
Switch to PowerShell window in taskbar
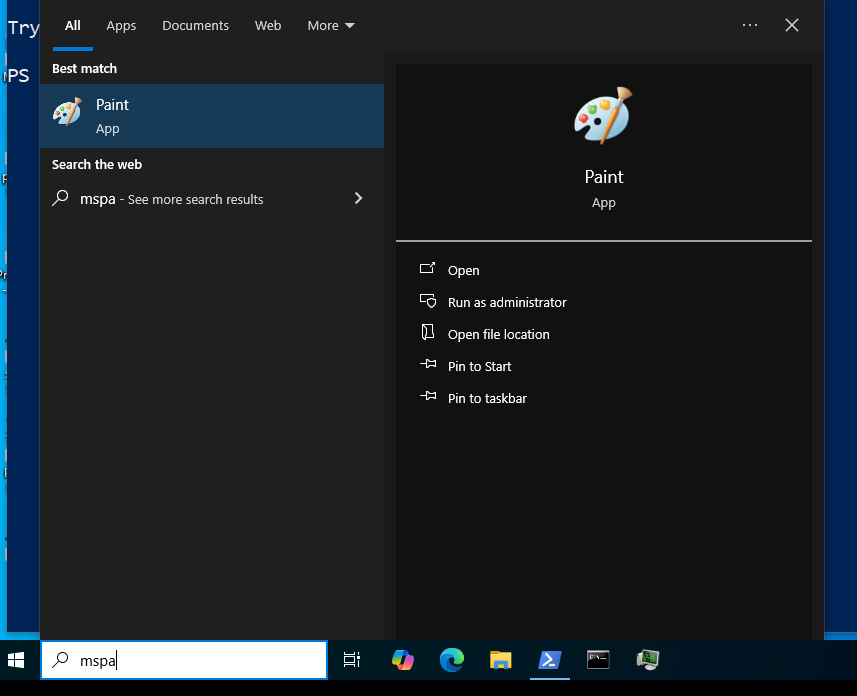click(x=550, y=660)
